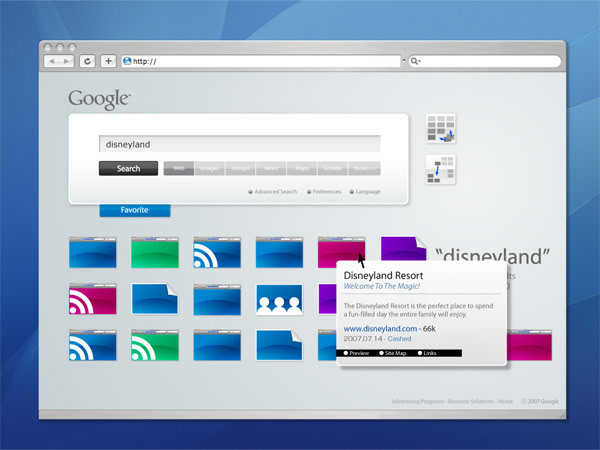600x450 pixels.
Task: Click the Google logo
Action: [x=99, y=99]
